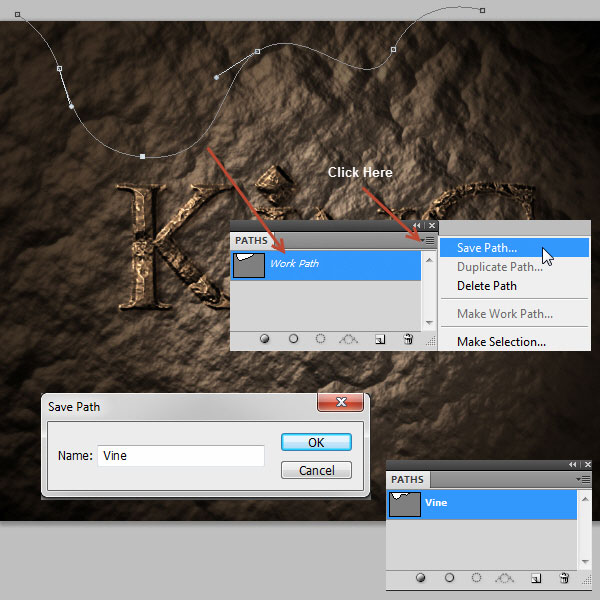Click stroke path with brush icon in Work Path panel

(x=293, y=339)
